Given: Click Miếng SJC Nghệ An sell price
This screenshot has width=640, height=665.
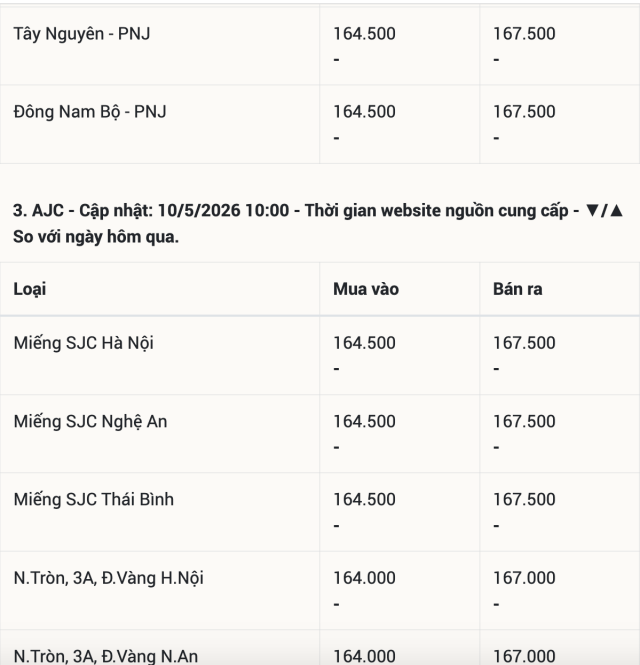Looking at the screenshot, I should 524,422.
